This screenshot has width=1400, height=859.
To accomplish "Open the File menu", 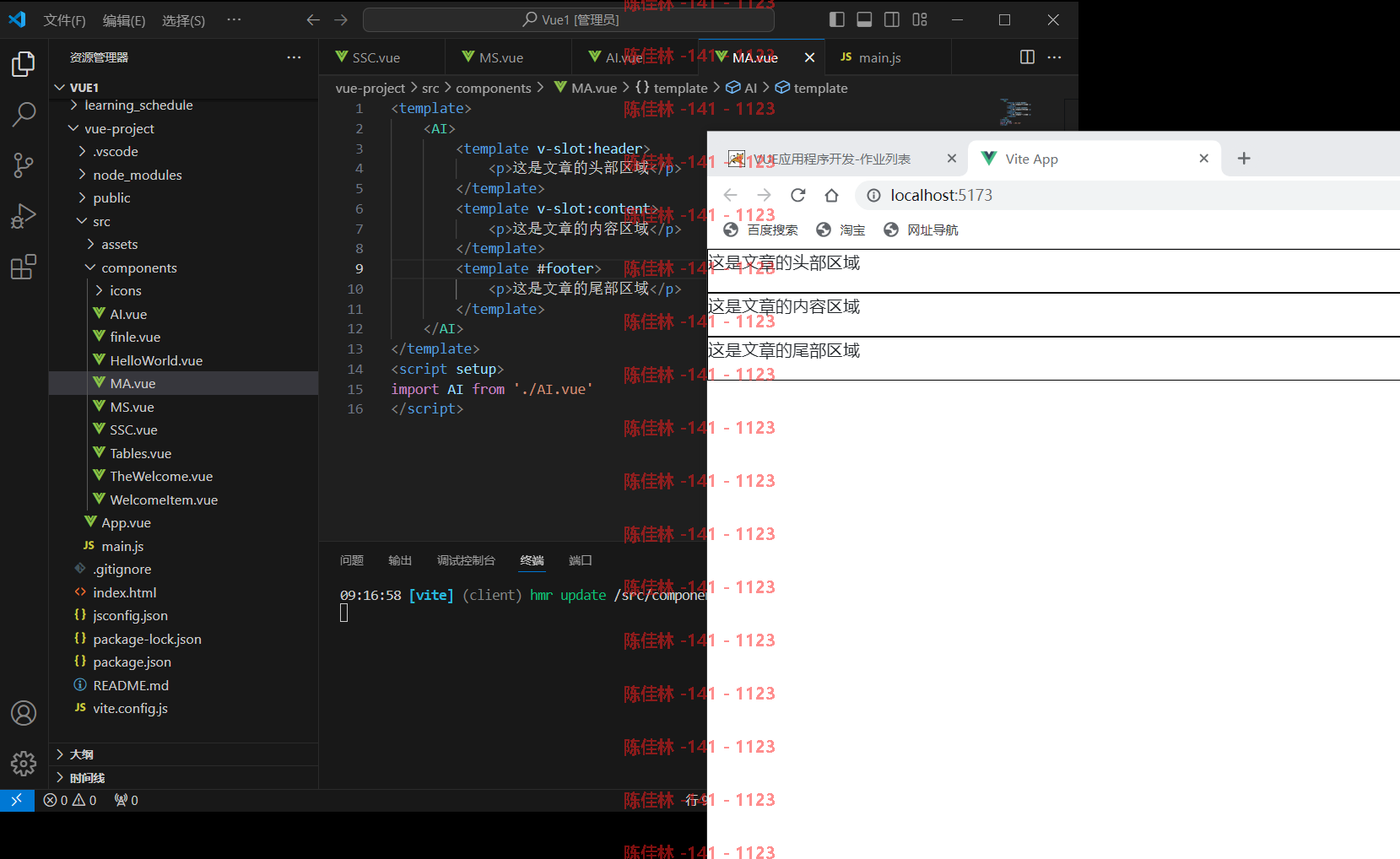I will pos(65,20).
